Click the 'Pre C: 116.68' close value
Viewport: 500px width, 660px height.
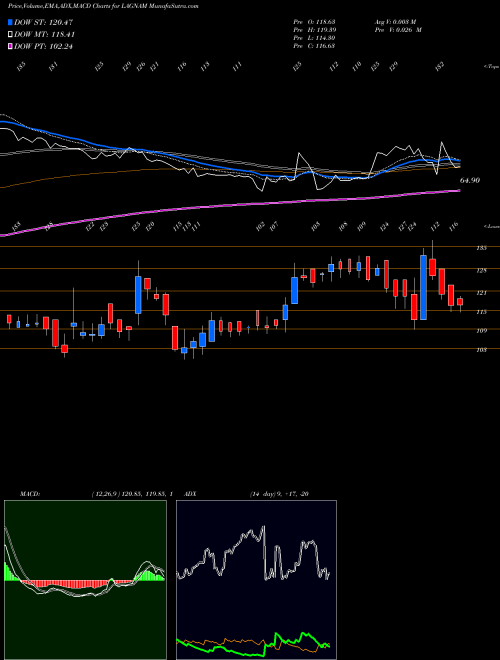coord(314,46)
